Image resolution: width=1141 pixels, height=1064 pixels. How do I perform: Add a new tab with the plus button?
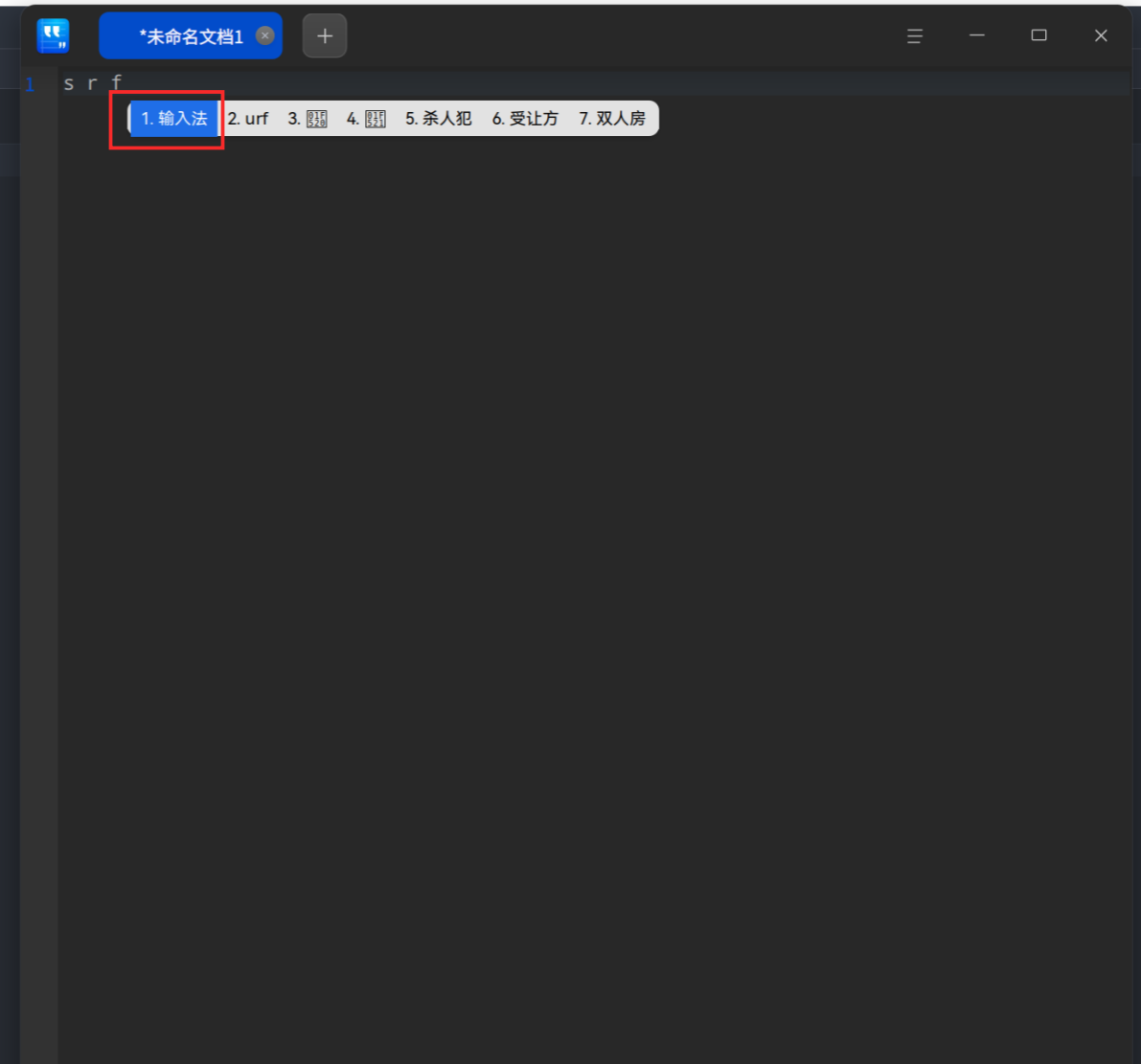[x=325, y=35]
